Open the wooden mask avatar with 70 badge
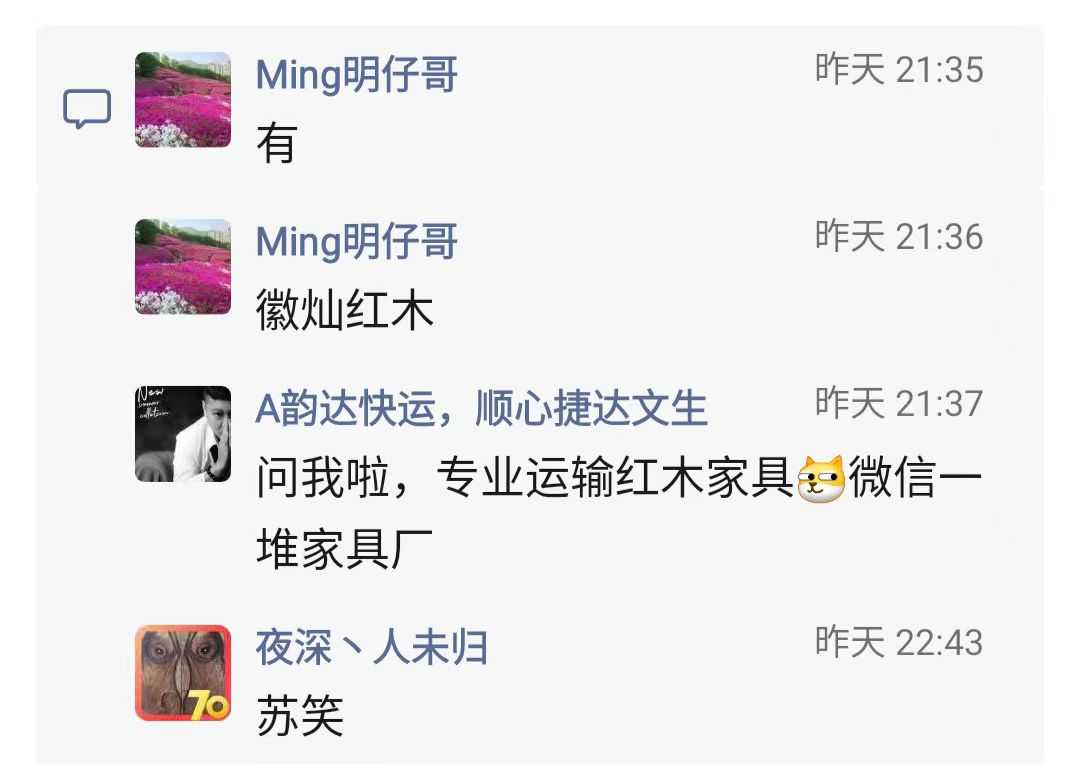The image size is (1080, 784). [183, 673]
